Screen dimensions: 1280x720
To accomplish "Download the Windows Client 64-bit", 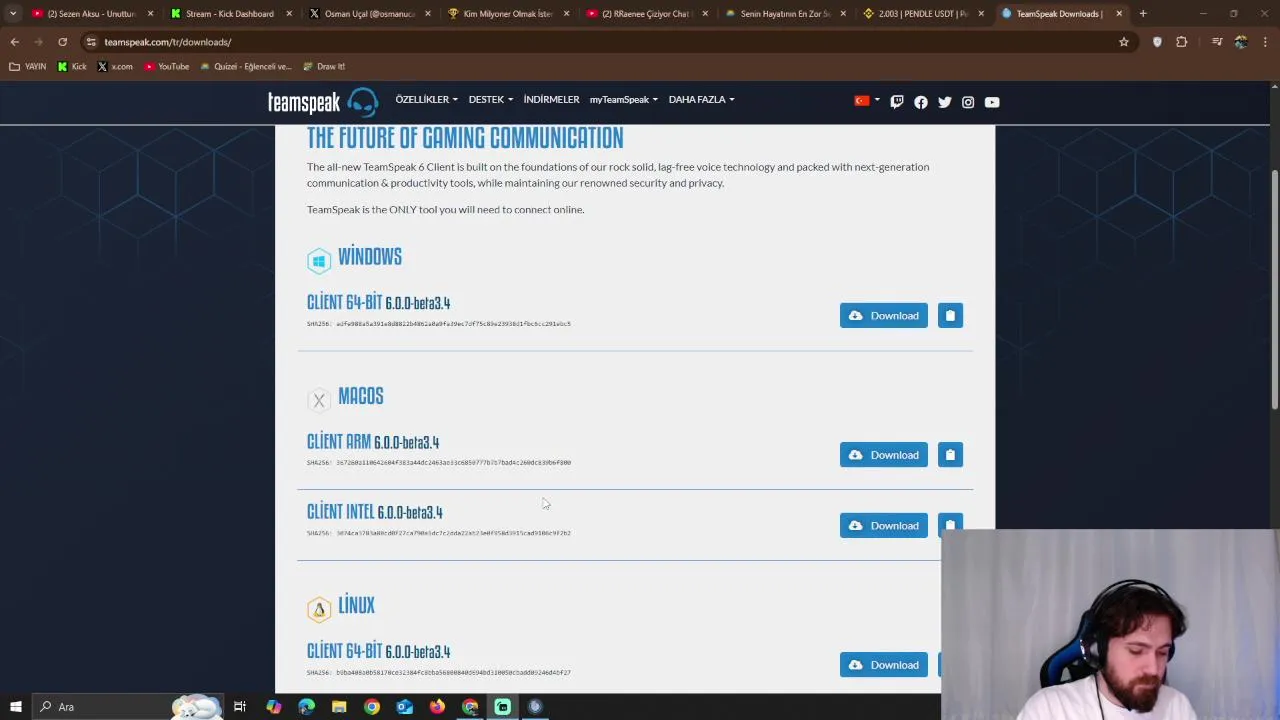I will tap(884, 316).
